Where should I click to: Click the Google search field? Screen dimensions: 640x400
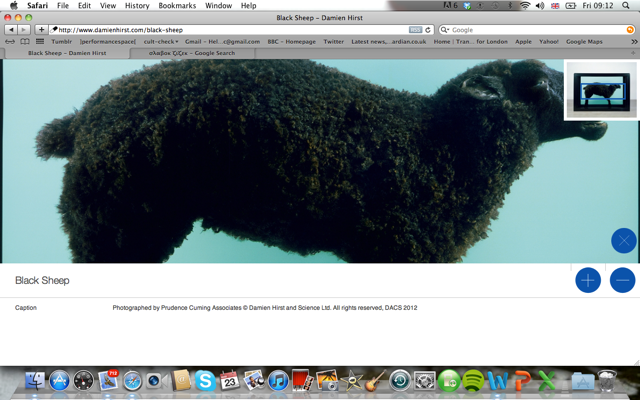point(537,30)
